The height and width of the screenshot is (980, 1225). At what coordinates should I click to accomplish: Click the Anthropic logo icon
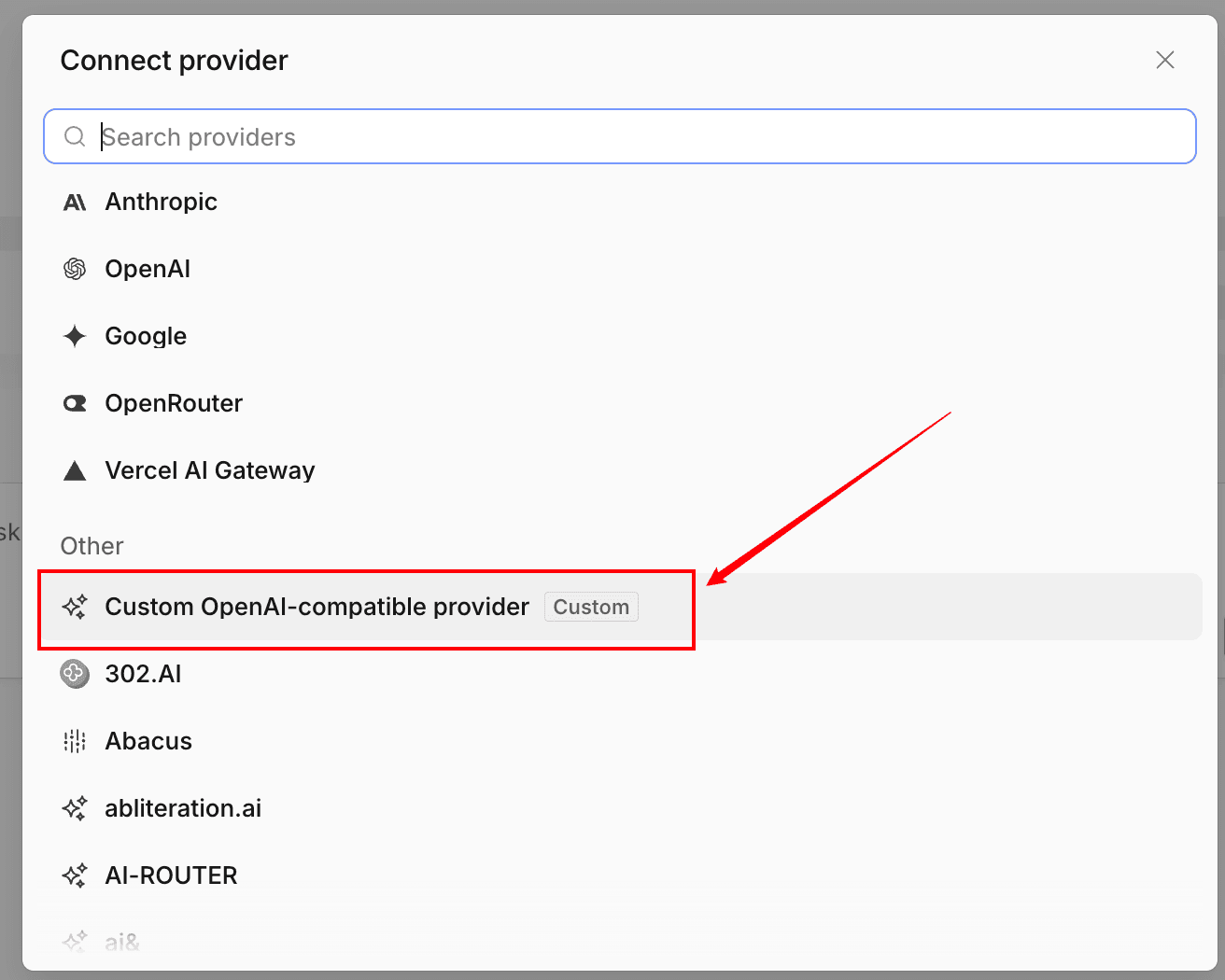(x=75, y=203)
